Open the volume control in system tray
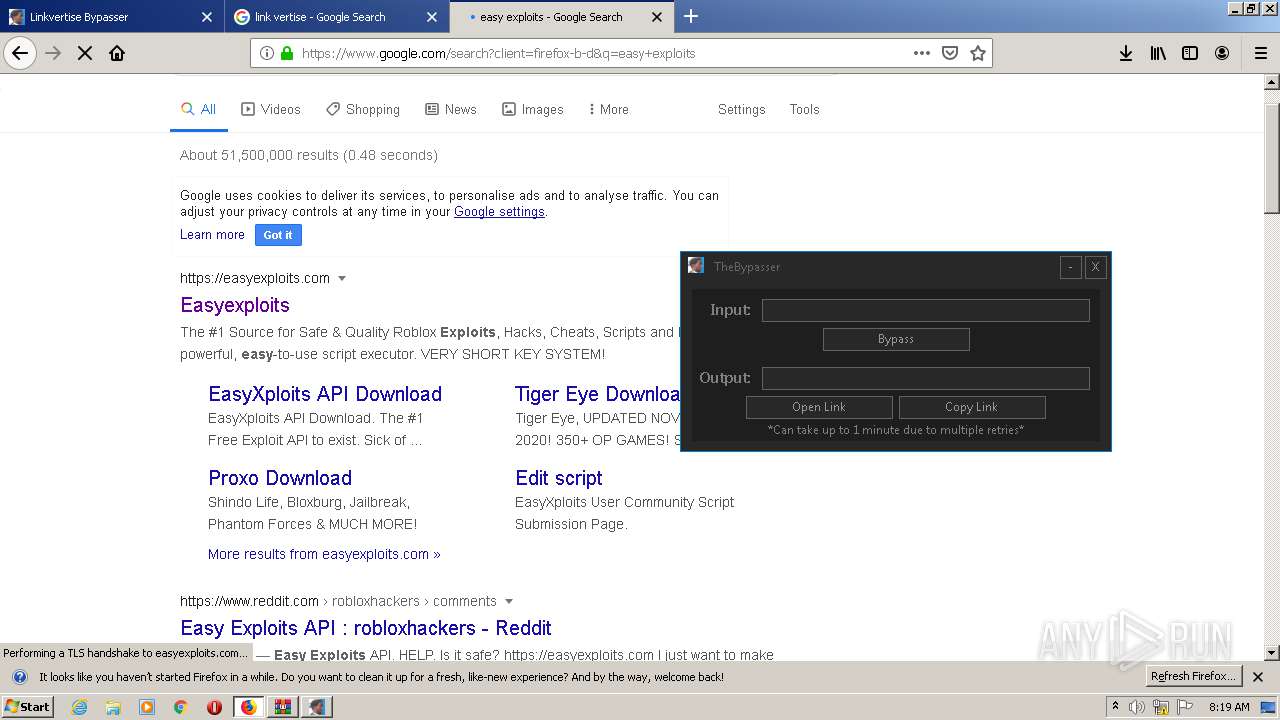The width and height of the screenshot is (1280, 720). tap(1137, 707)
